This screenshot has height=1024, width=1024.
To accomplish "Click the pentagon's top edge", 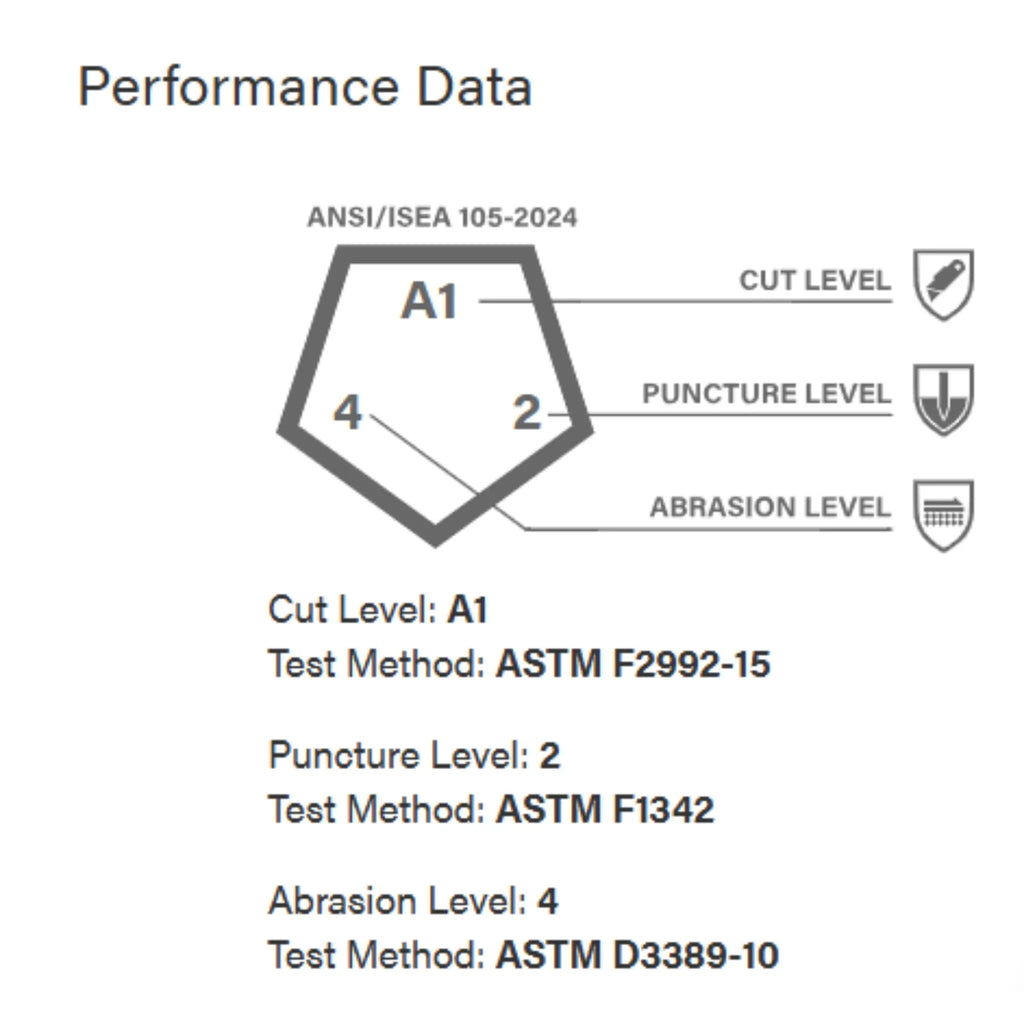I will [436, 254].
